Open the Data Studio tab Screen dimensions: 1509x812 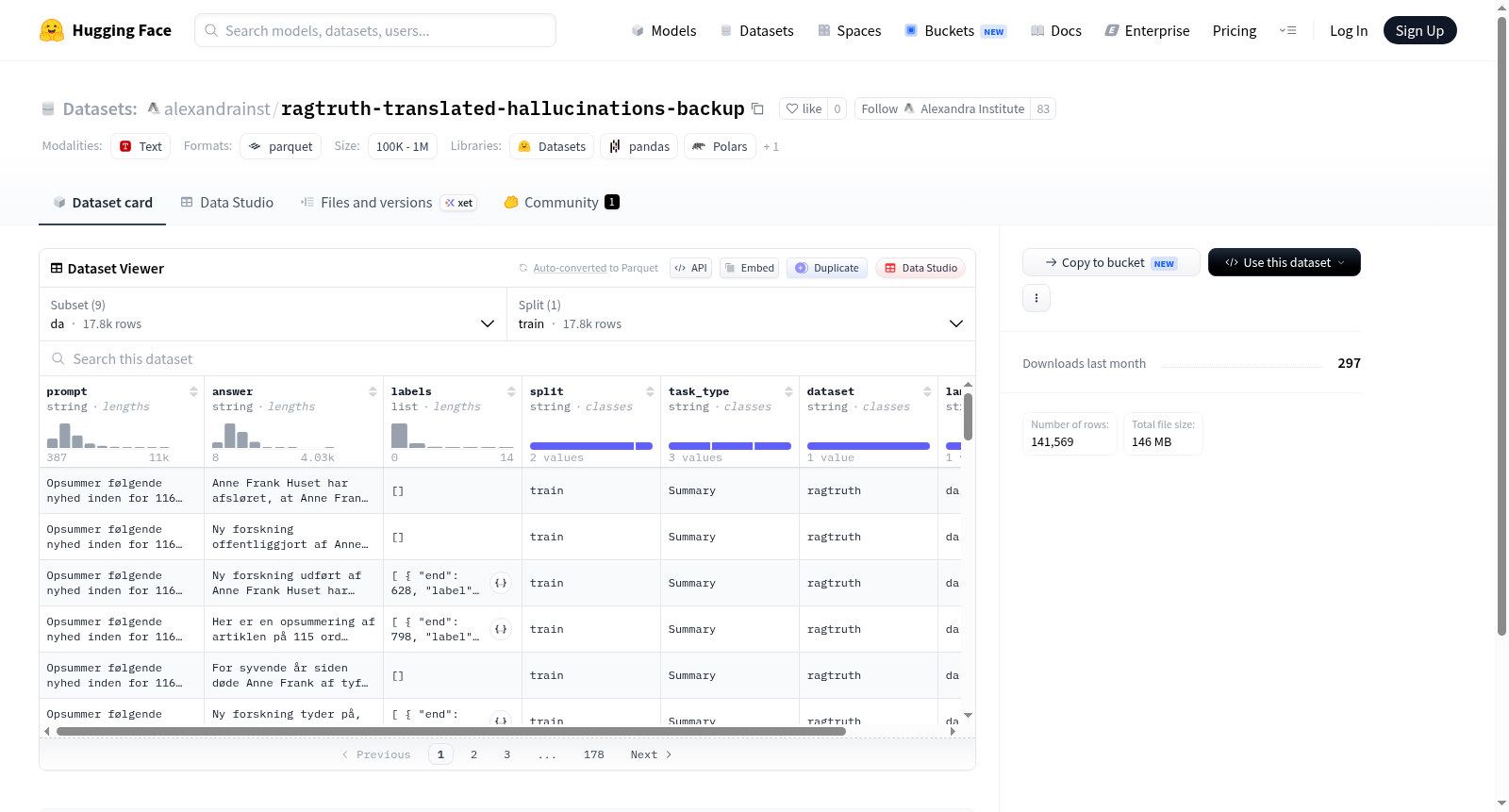click(x=227, y=203)
